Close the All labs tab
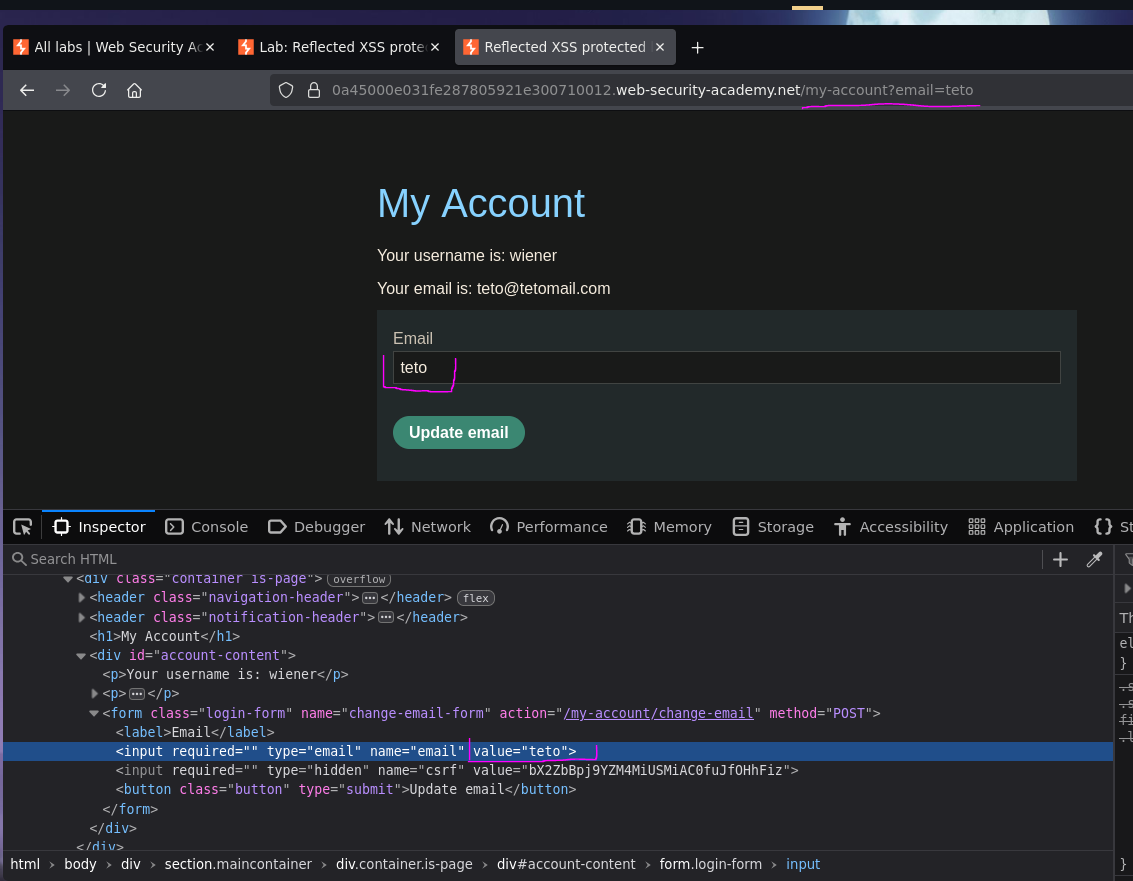Viewport: 1133px width, 881px height. pos(210,47)
